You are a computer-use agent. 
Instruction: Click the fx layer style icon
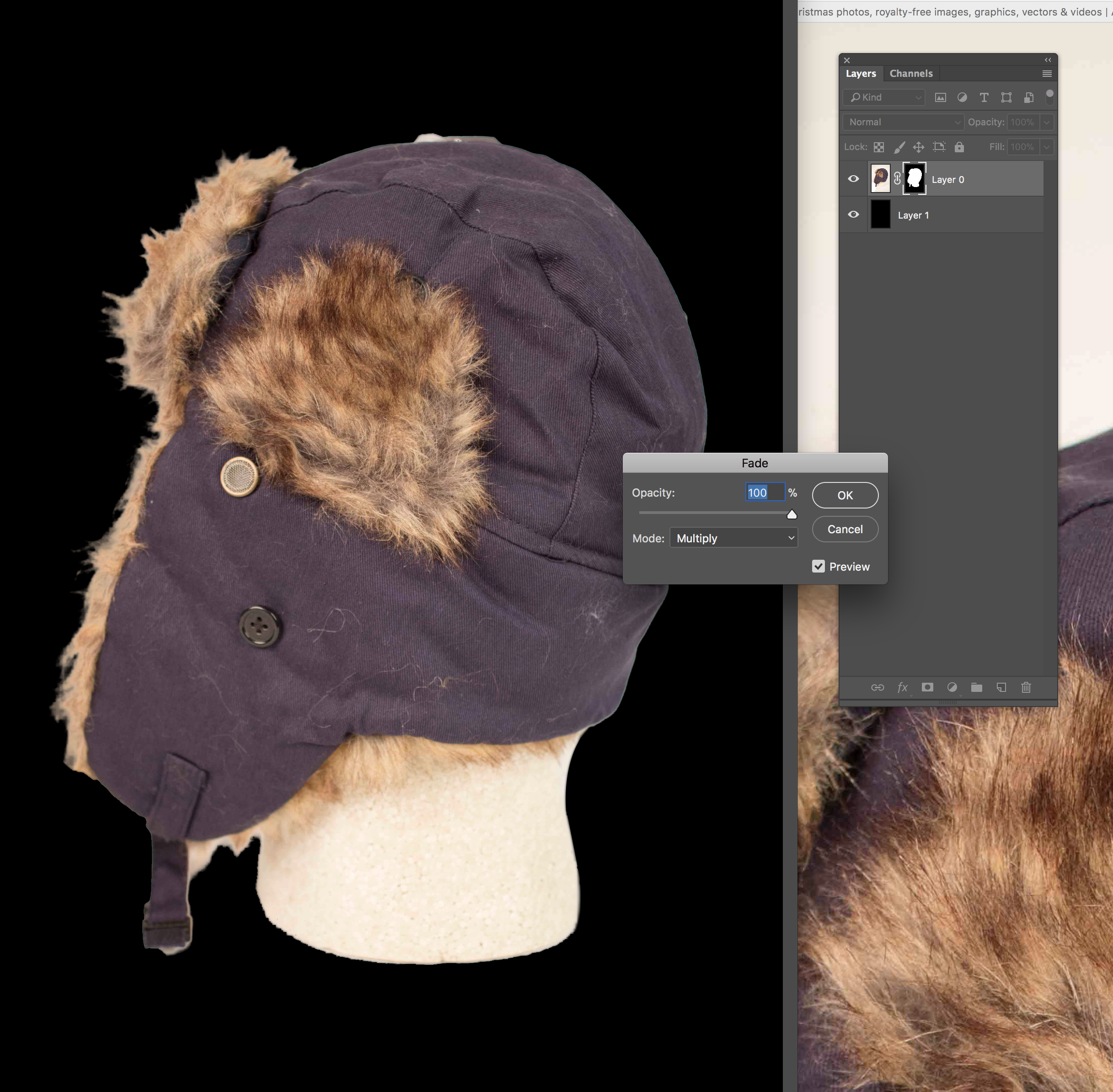(x=903, y=687)
